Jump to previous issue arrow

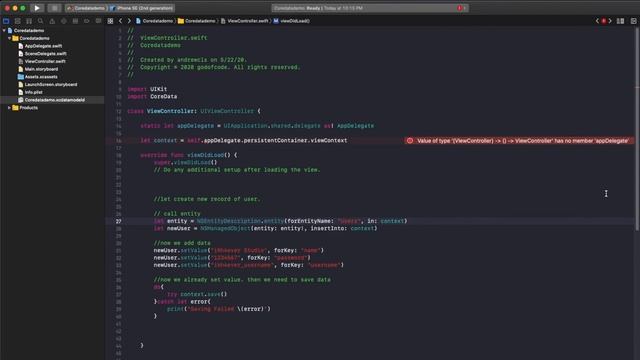click(x=597, y=21)
